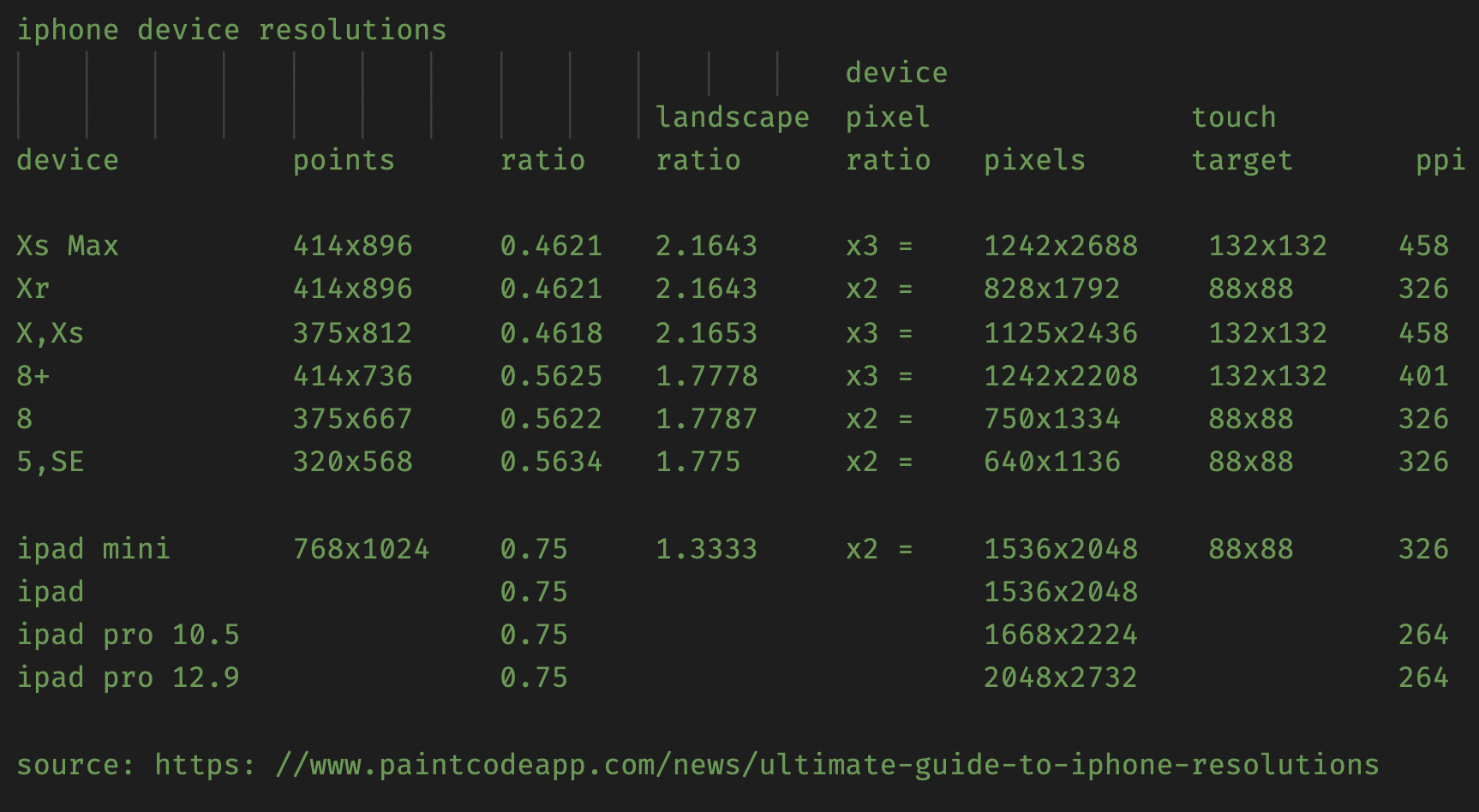
Task: Click the 'source:' label text
Action: pos(75,764)
